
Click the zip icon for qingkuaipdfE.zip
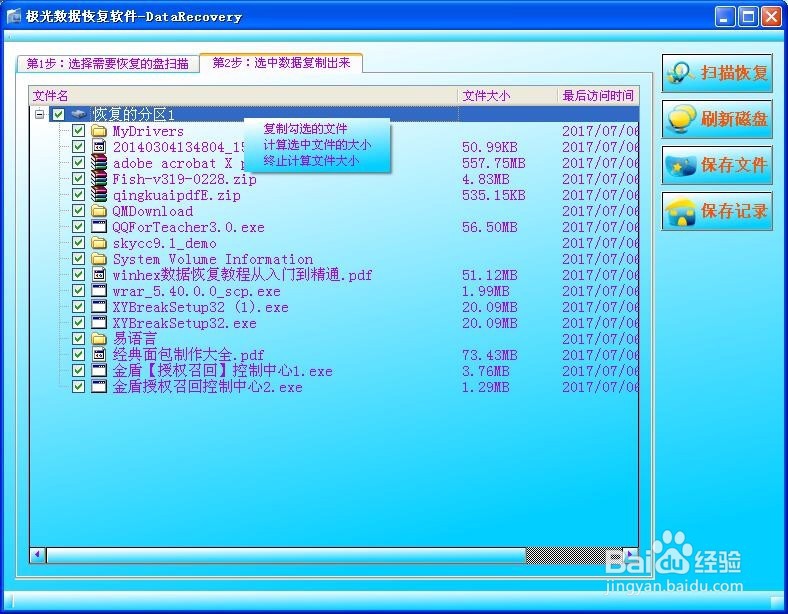[x=99, y=195]
